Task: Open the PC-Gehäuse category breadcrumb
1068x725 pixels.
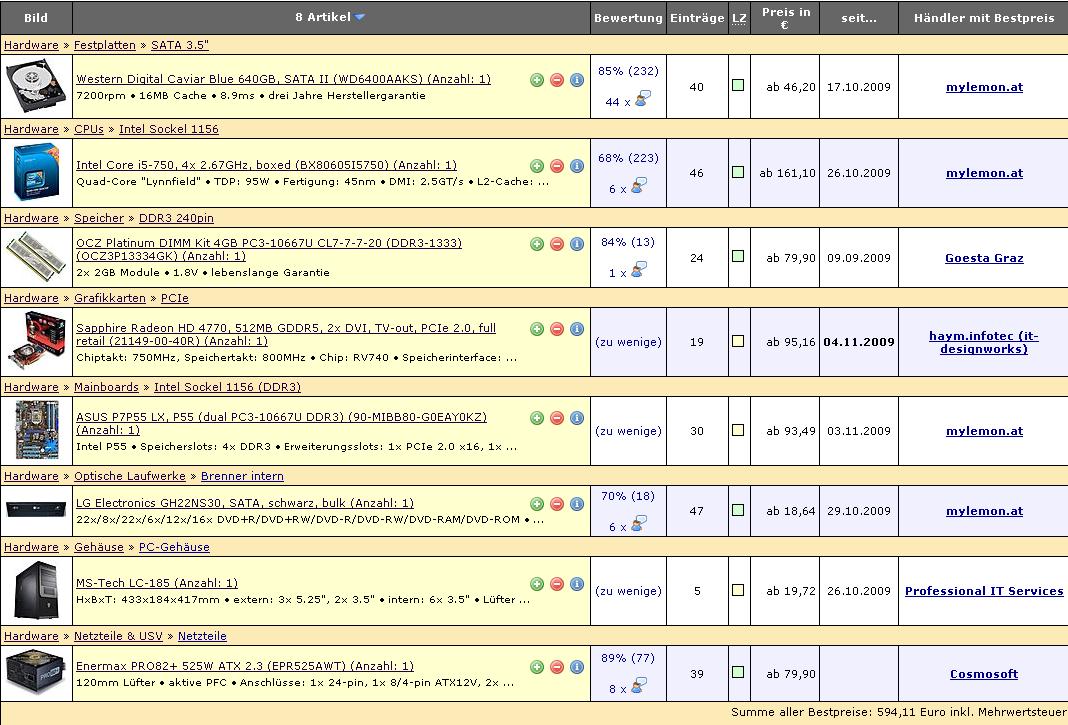Action: 174,547
